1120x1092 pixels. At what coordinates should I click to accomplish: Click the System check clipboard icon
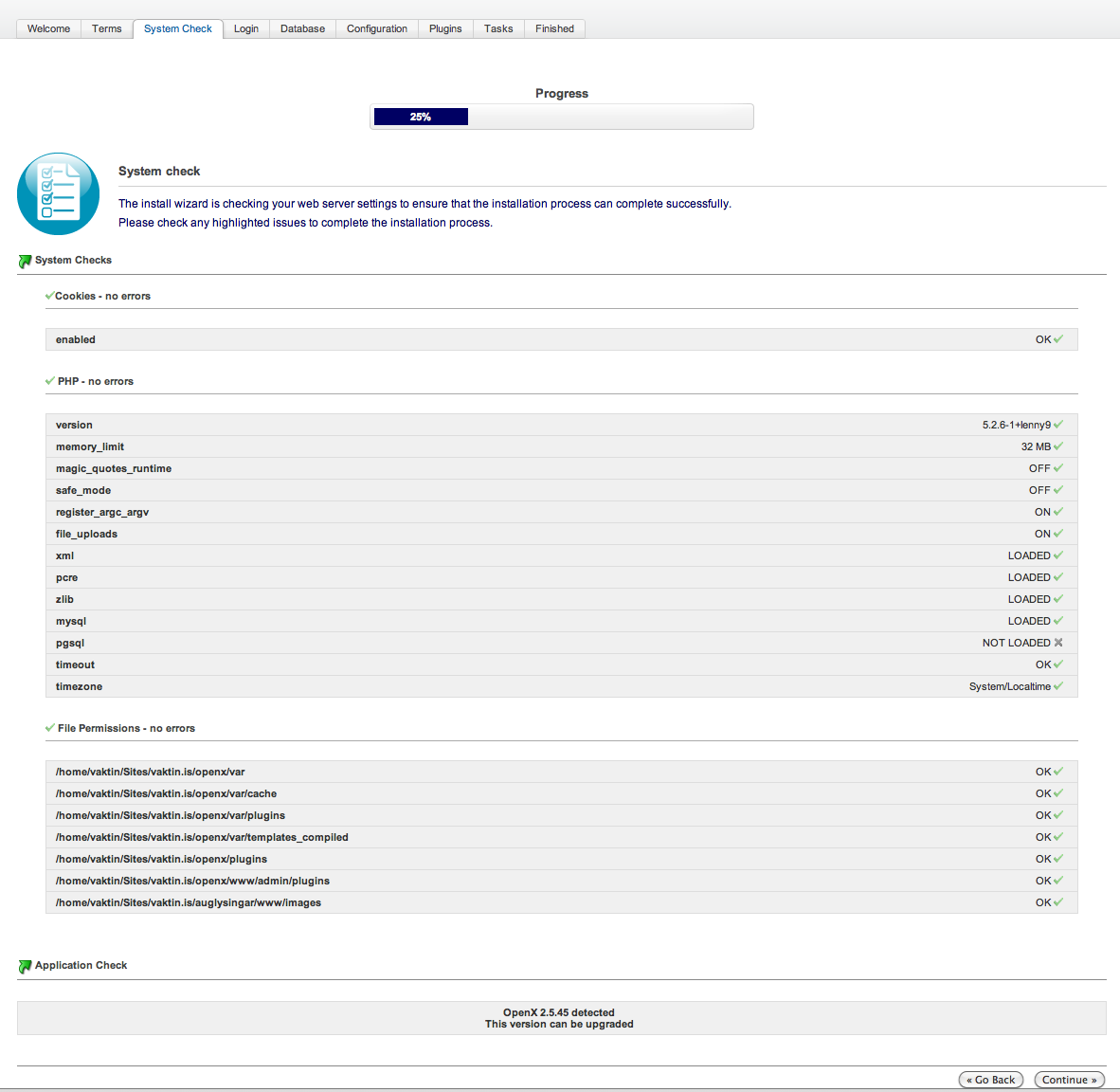[58, 193]
